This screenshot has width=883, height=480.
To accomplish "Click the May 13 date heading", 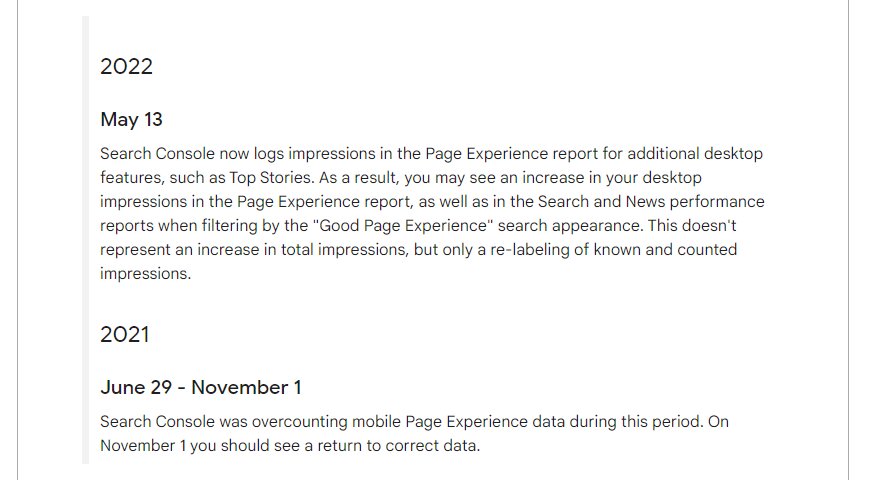I will coord(131,119).
